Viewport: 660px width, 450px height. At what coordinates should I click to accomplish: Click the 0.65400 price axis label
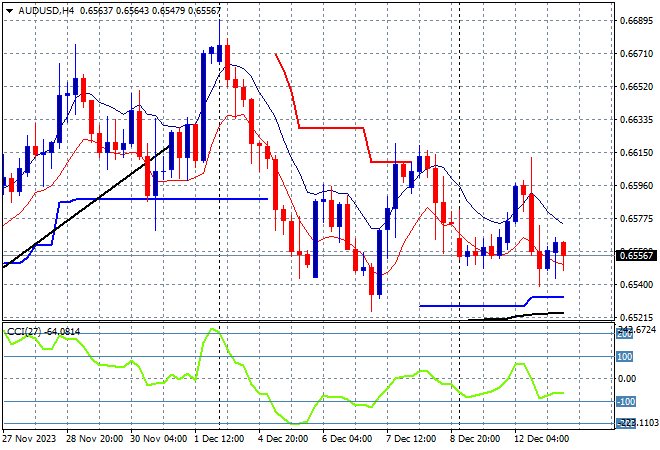(635, 285)
